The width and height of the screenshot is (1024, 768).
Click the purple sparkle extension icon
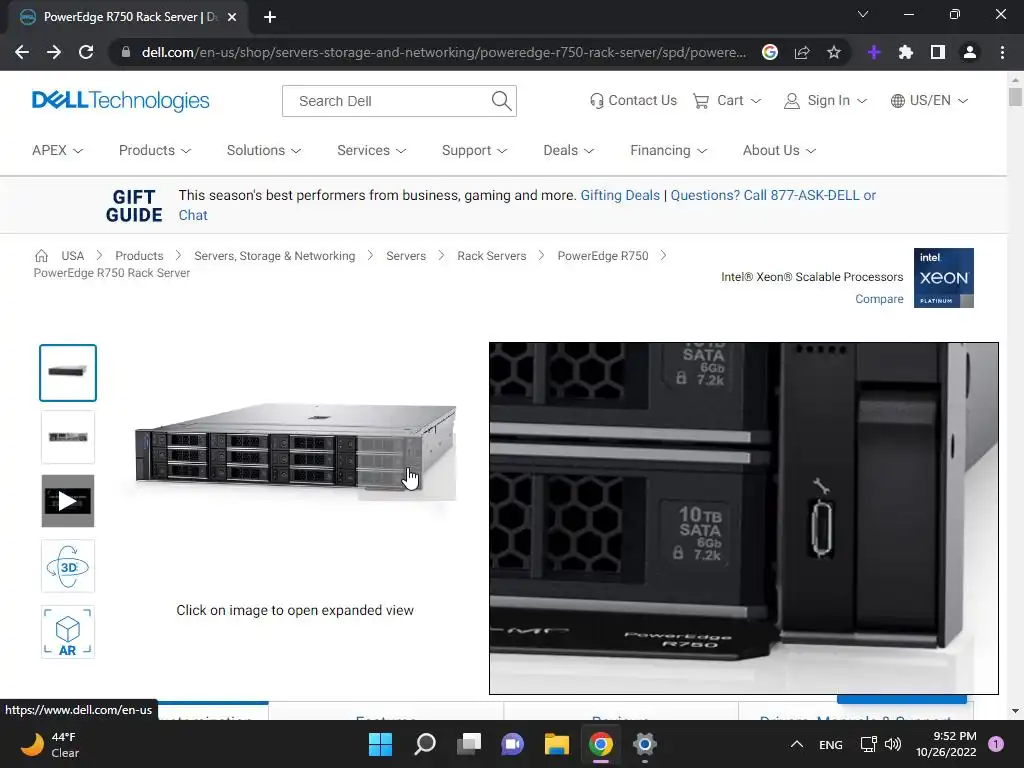[874, 52]
